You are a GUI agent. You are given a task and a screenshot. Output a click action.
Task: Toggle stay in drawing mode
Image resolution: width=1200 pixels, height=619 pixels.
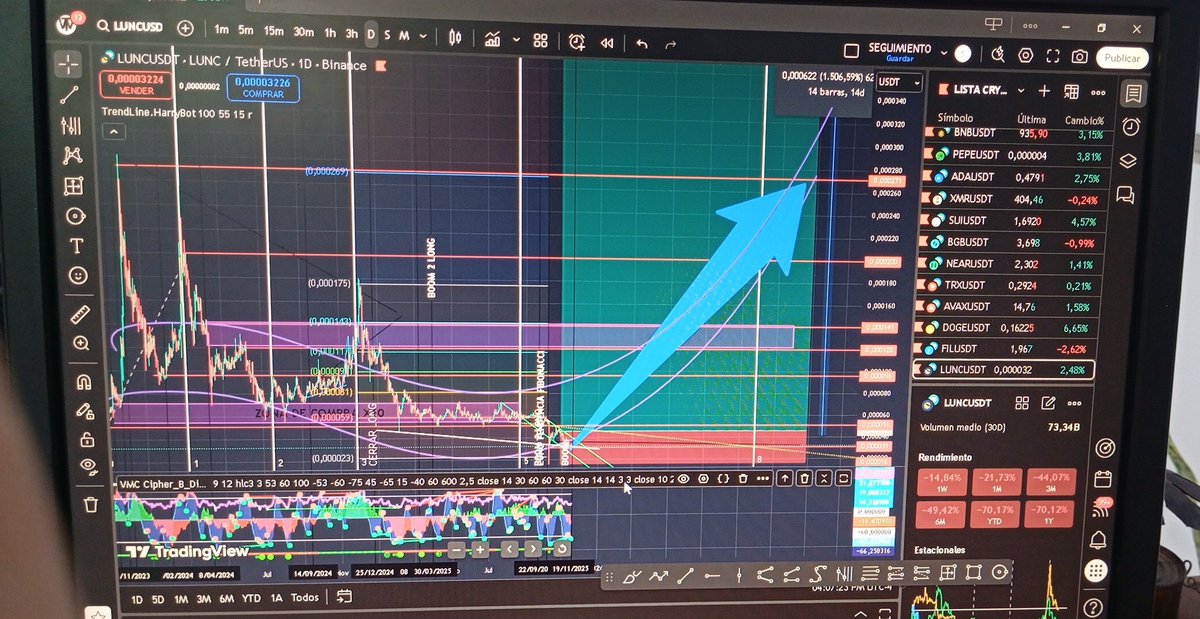[x=86, y=410]
